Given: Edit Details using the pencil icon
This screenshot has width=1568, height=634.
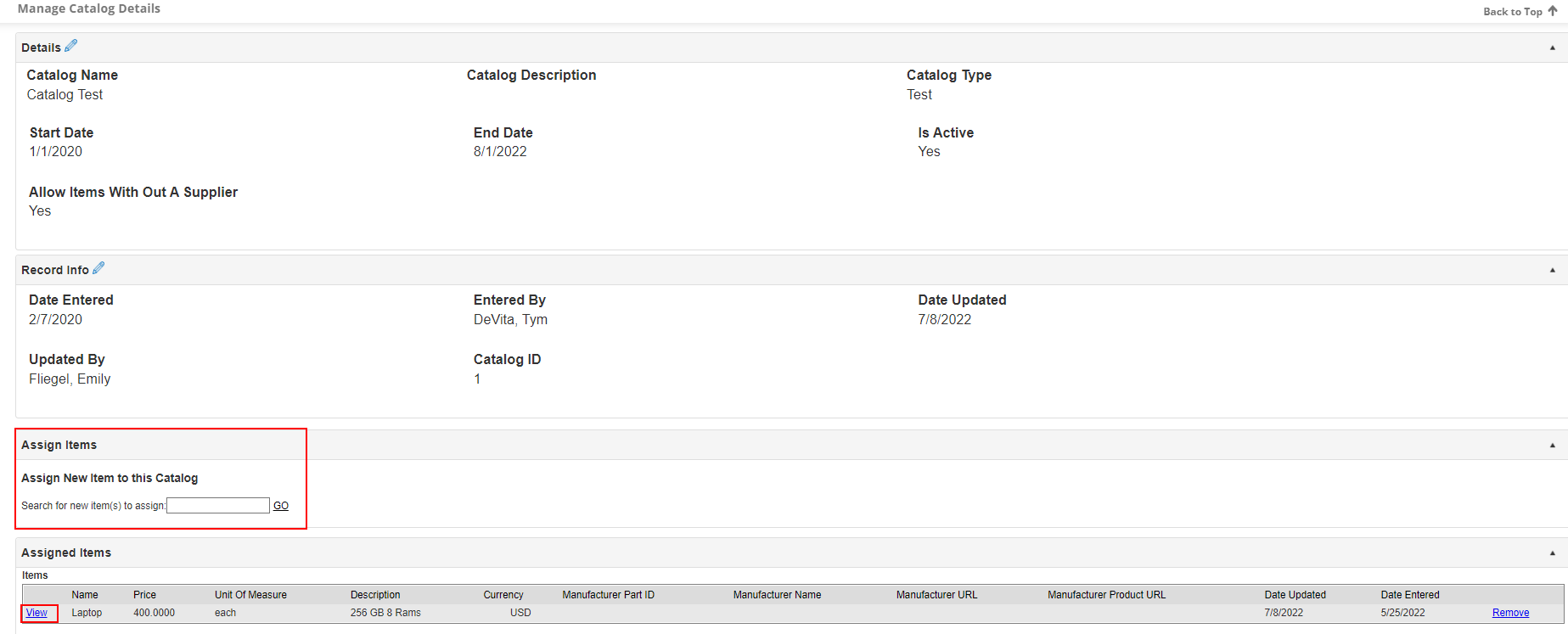Looking at the screenshot, I should click(71, 46).
